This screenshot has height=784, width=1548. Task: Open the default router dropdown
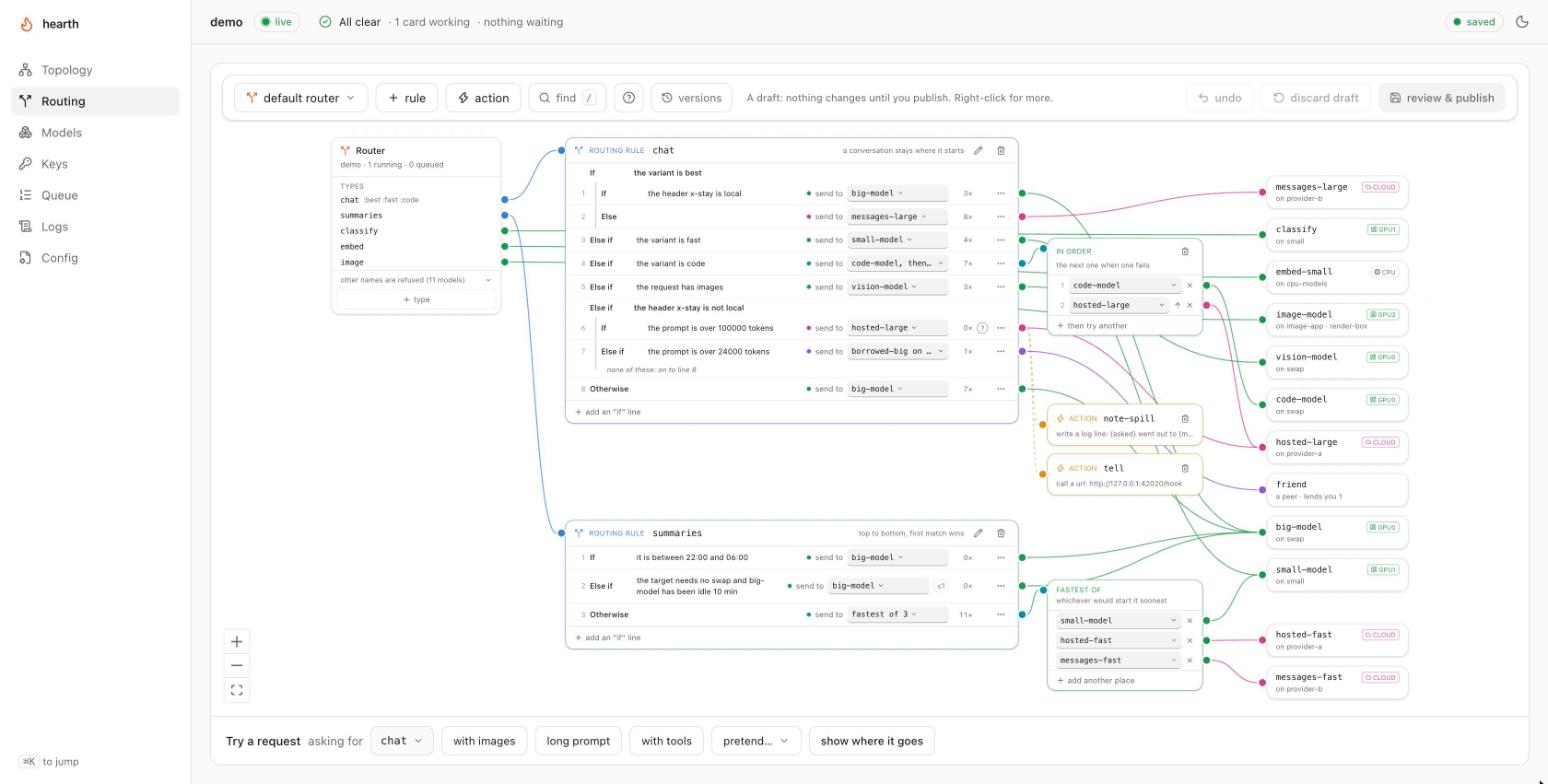(x=301, y=98)
